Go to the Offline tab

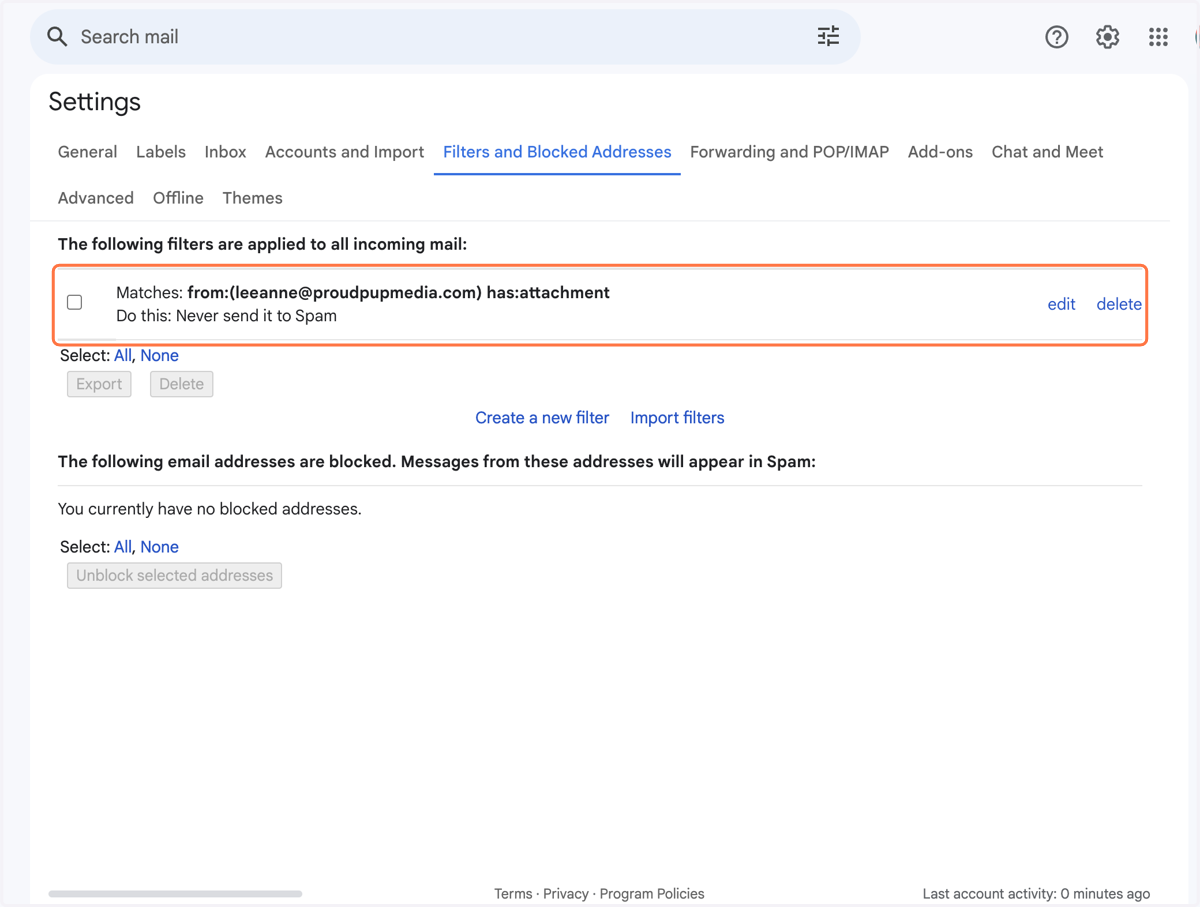(x=178, y=198)
